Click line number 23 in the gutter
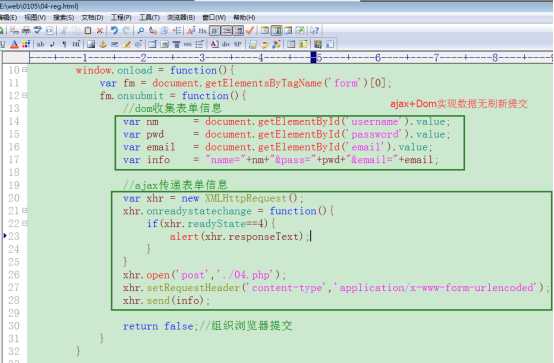This screenshot has width=554, height=363. tap(14, 236)
